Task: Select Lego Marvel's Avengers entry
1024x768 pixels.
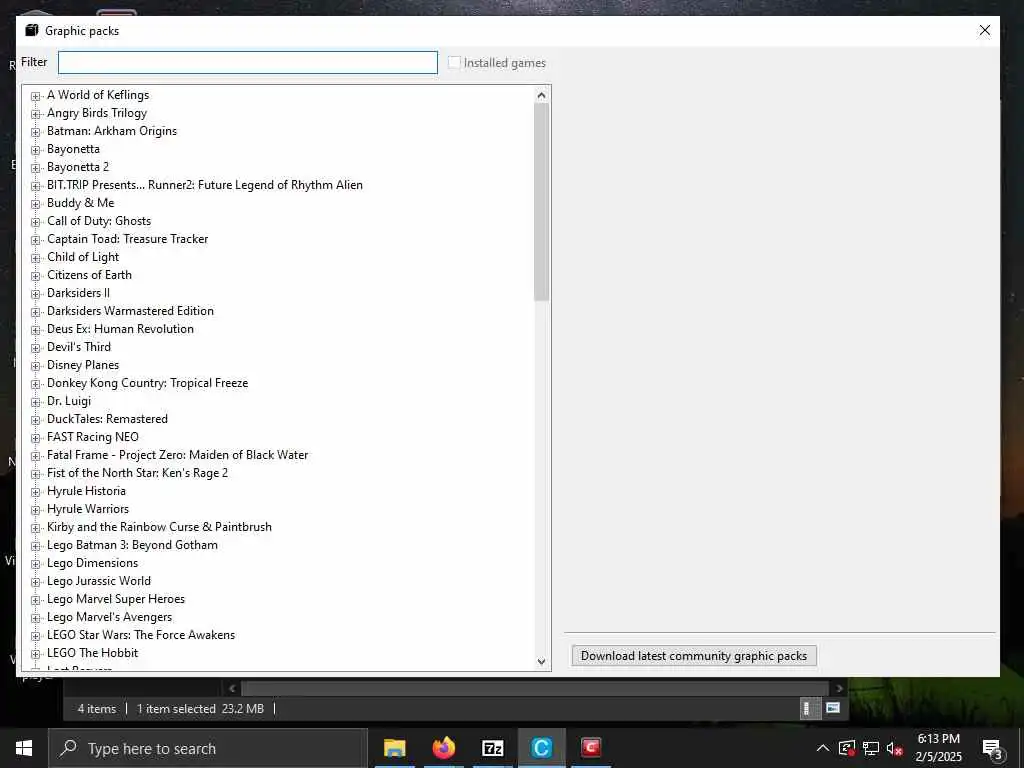Action: (x=110, y=617)
